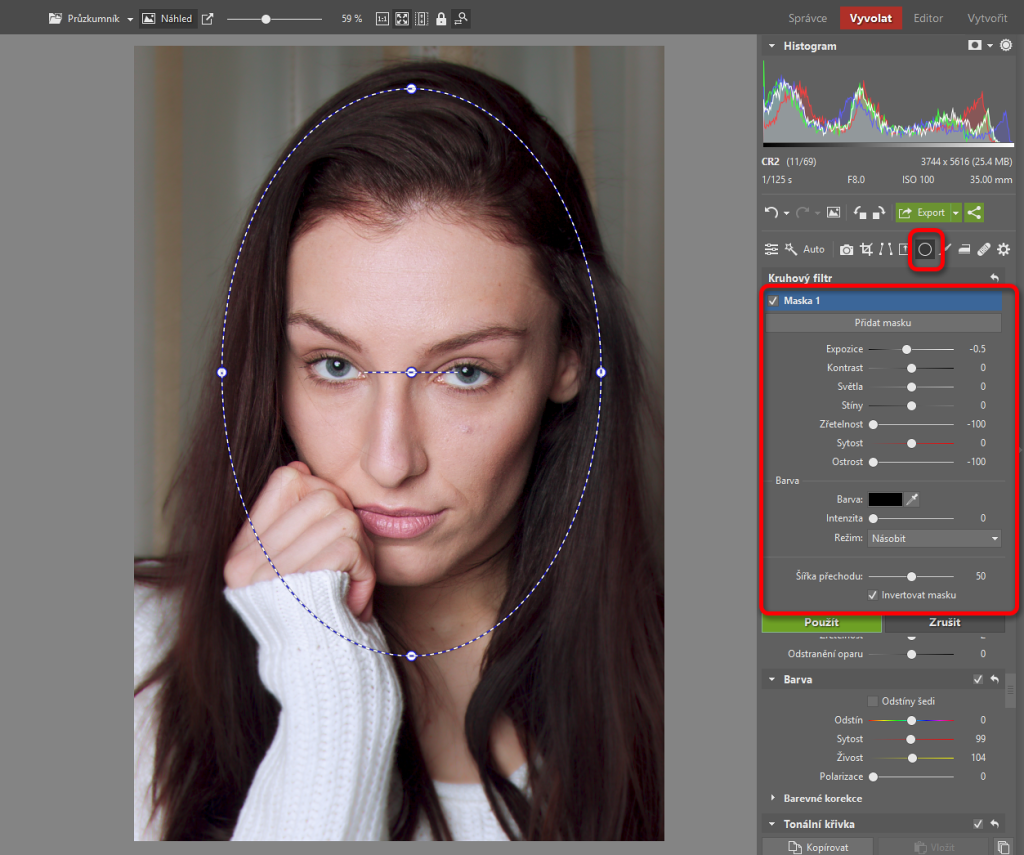The image size is (1024, 855).
Task: Open the Průzkumník dropdown arrow
Action: point(130,19)
